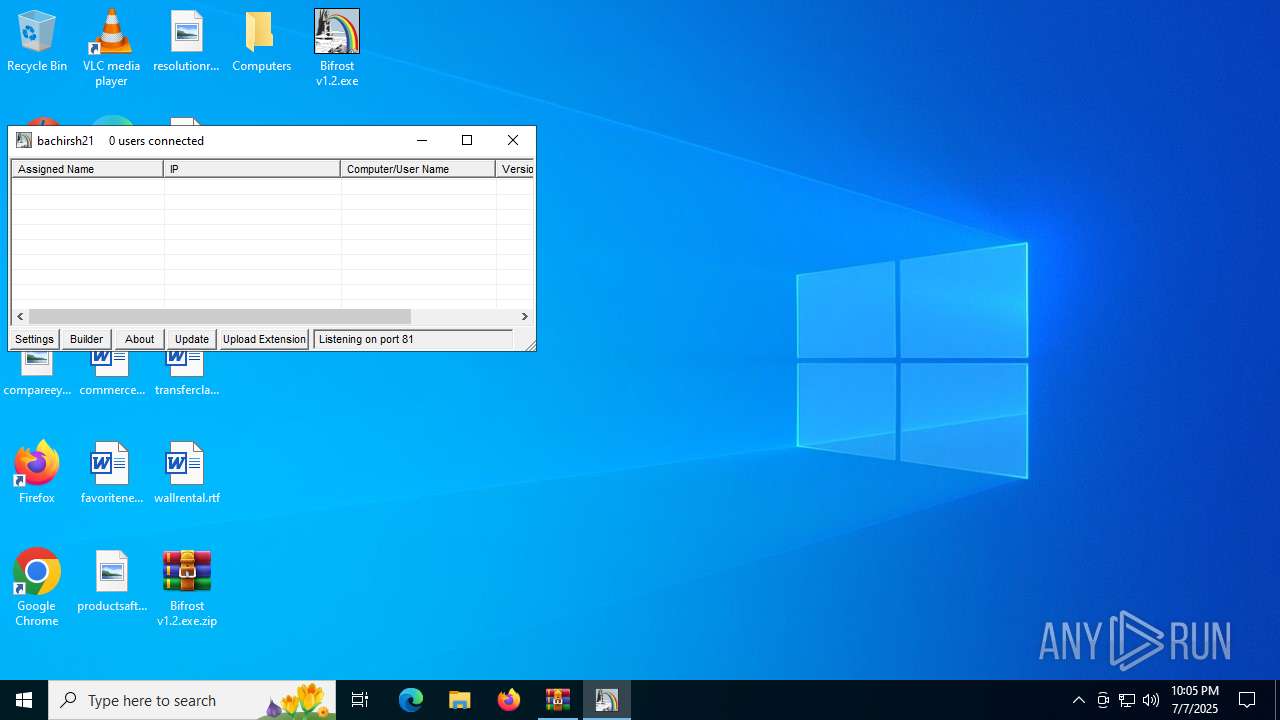Open the volume tray icon
Image resolution: width=1280 pixels, height=720 pixels.
click(x=1151, y=700)
